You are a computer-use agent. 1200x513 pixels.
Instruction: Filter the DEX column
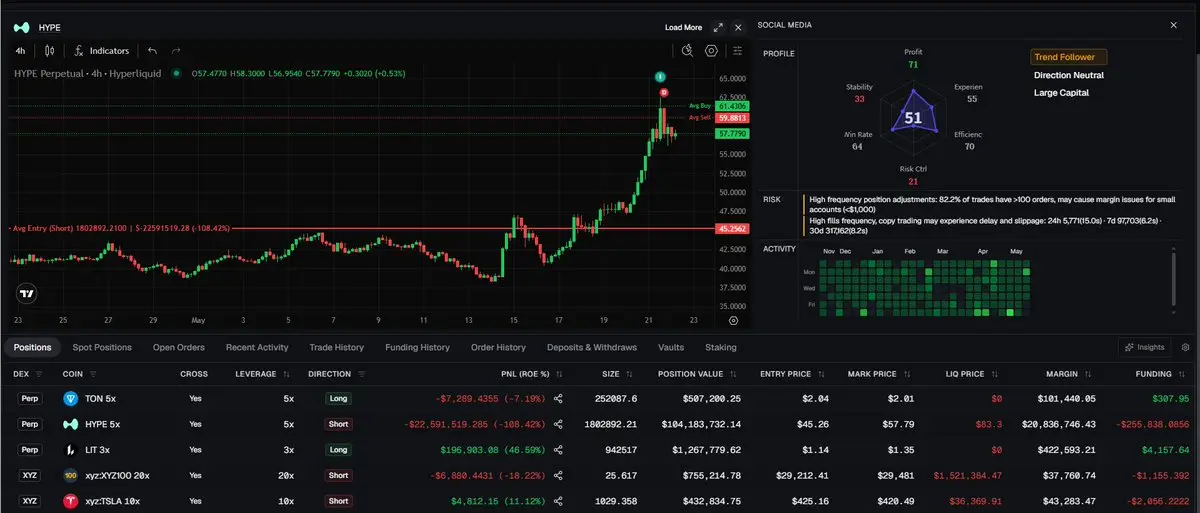pos(39,374)
